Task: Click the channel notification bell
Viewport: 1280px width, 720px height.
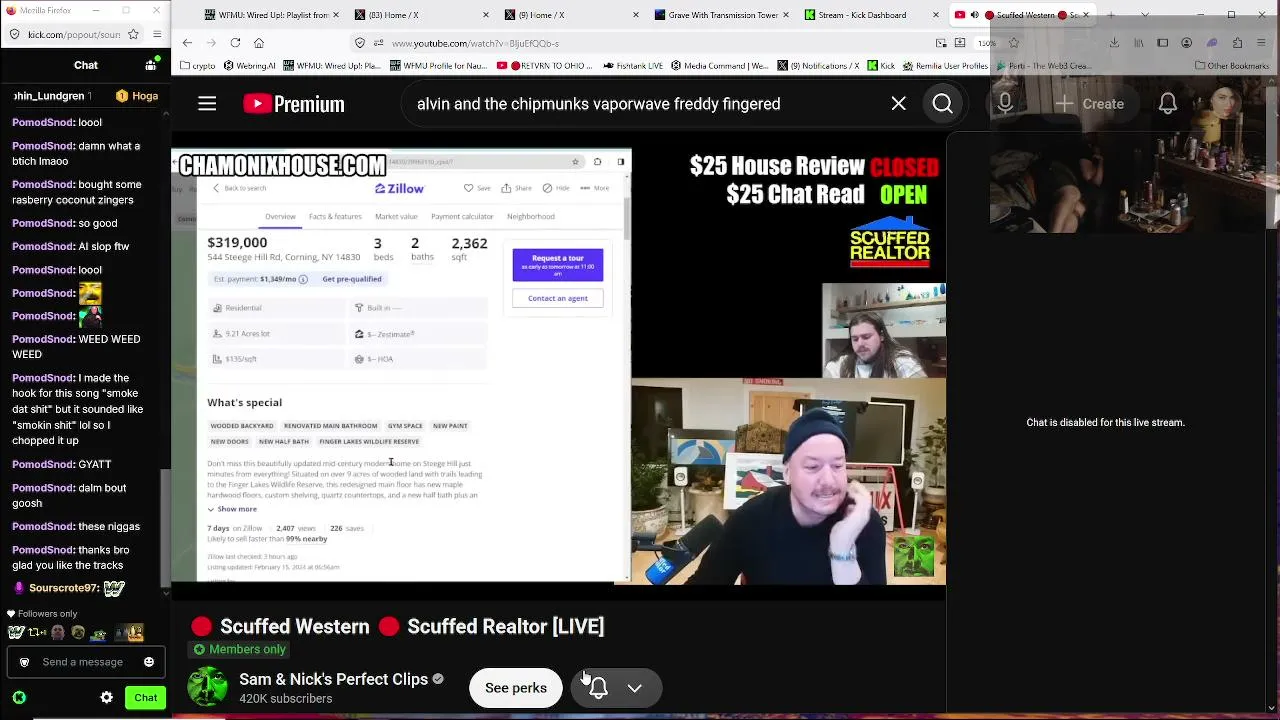Action: 599,688
